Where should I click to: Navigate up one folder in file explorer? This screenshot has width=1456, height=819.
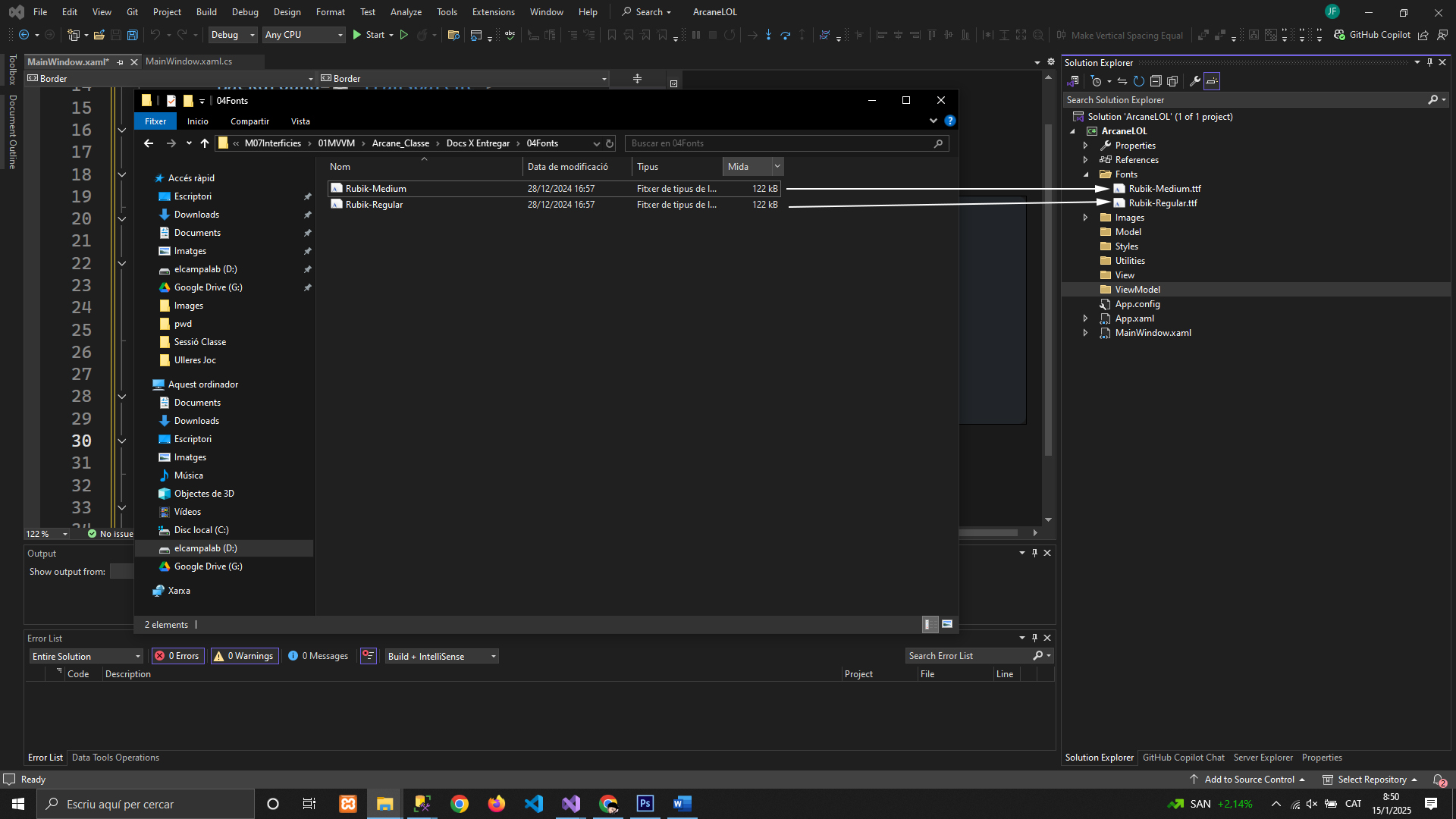205,143
